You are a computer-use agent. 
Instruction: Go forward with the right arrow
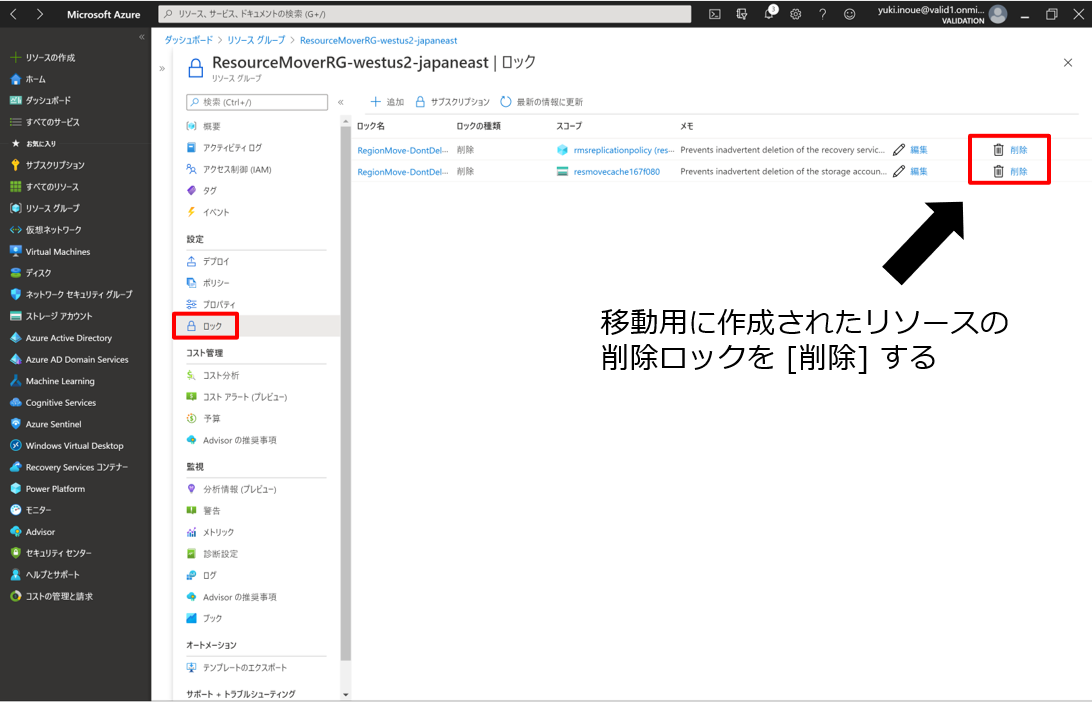40,14
